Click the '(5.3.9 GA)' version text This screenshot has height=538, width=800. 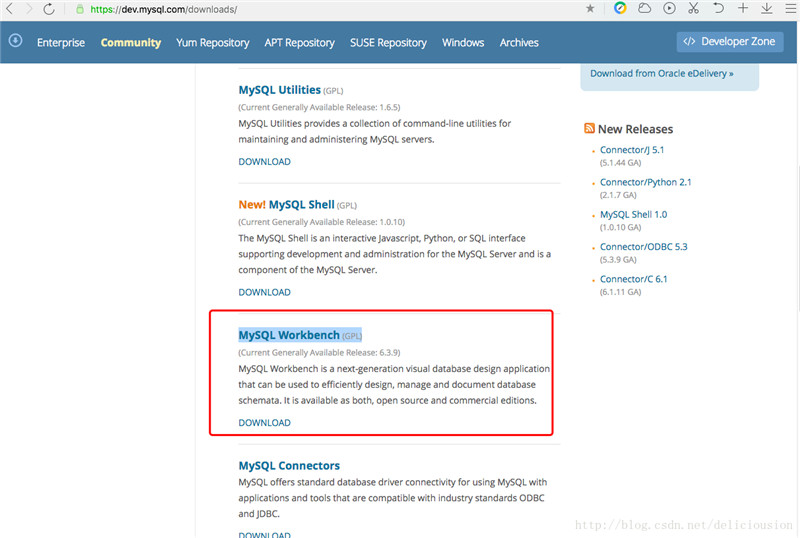coord(618,260)
